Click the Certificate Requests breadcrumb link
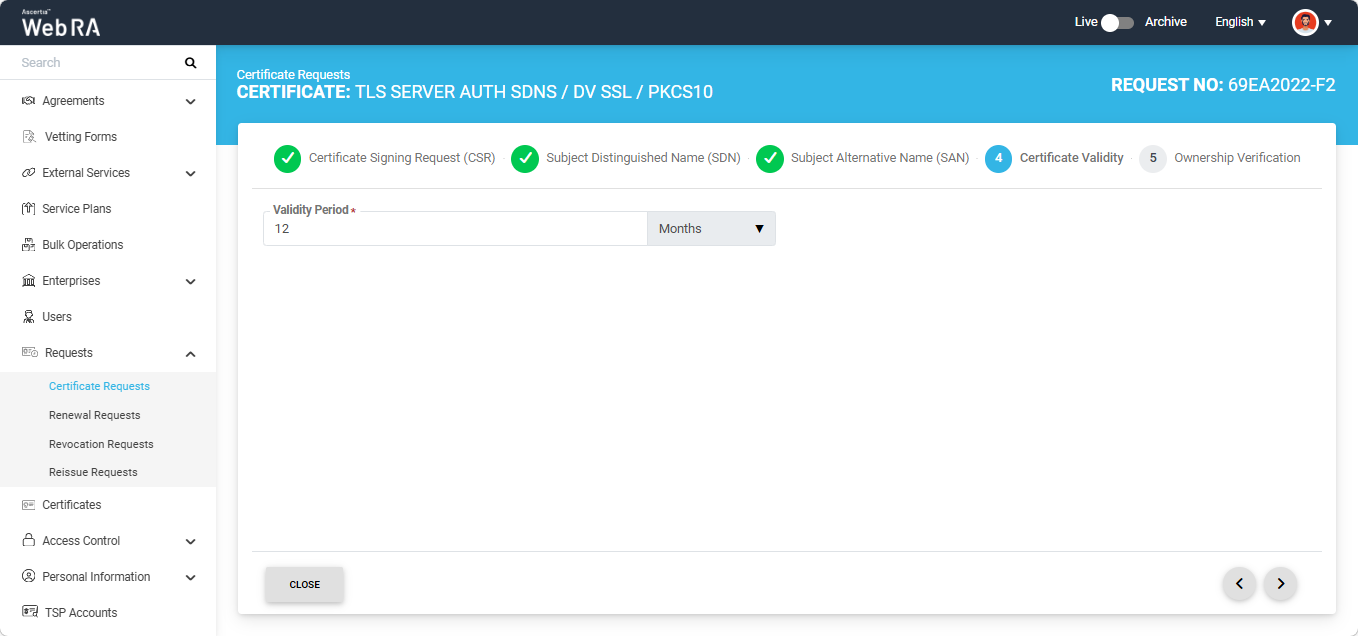Image resolution: width=1358 pixels, height=636 pixels. (x=293, y=75)
